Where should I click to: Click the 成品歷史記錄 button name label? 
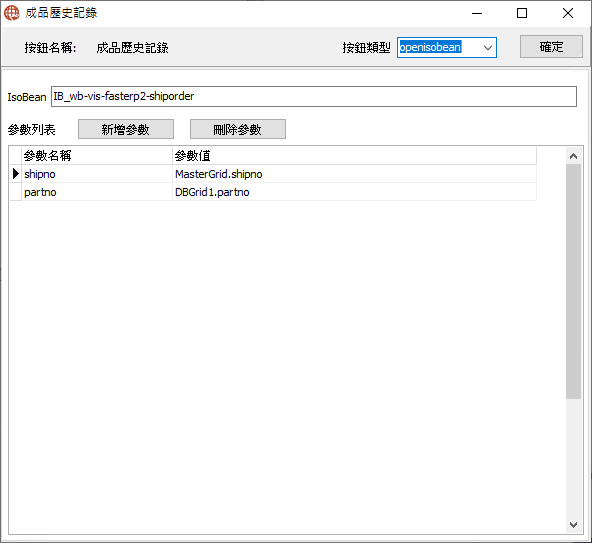(x=132, y=48)
